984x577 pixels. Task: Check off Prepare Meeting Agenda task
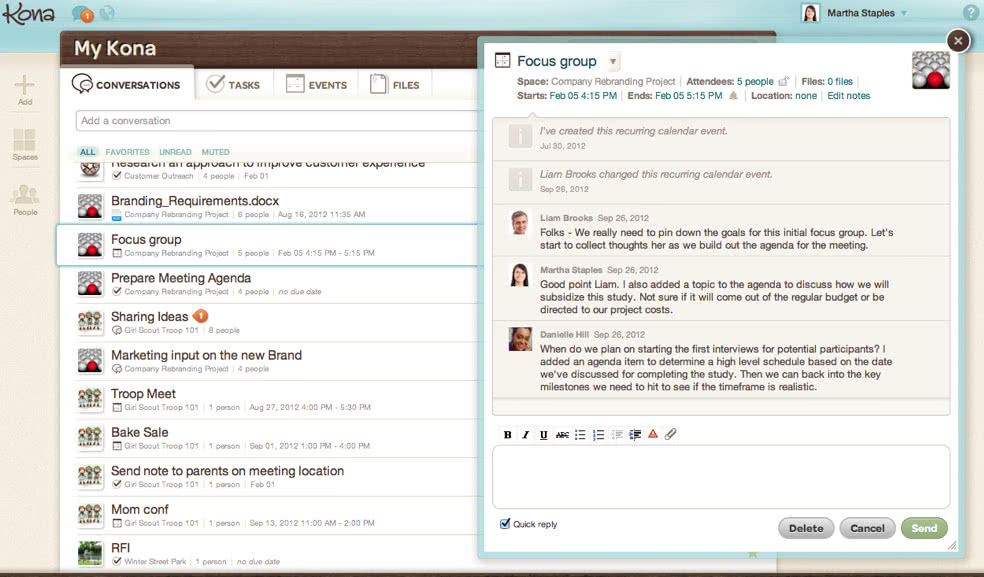coord(117,291)
